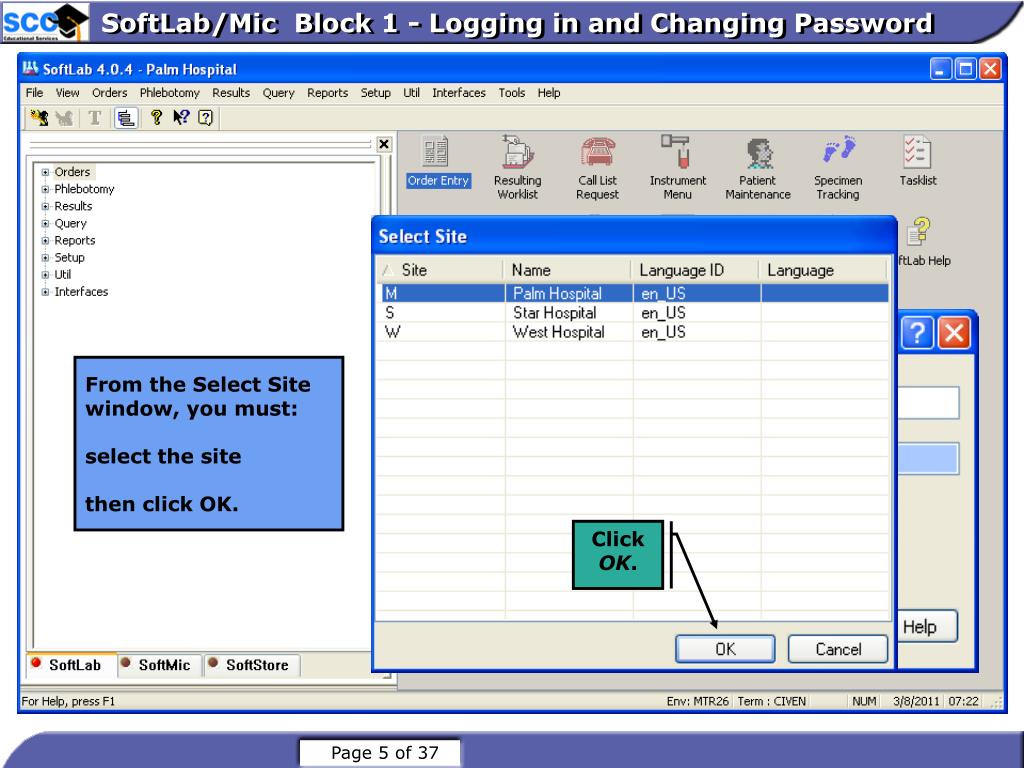Expand the Reports tree node
Screen dimensions: 1024x768
coord(45,240)
